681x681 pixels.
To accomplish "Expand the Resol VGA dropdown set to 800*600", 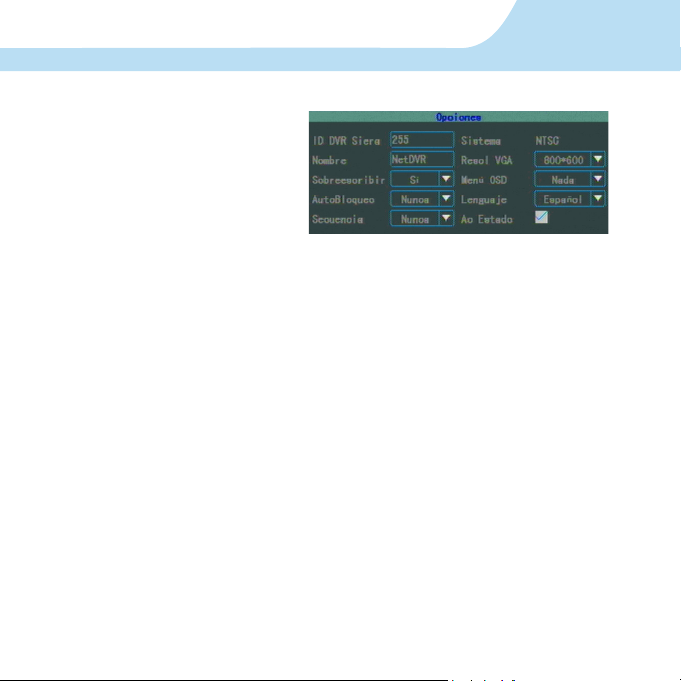I will click(x=569, y=159).
